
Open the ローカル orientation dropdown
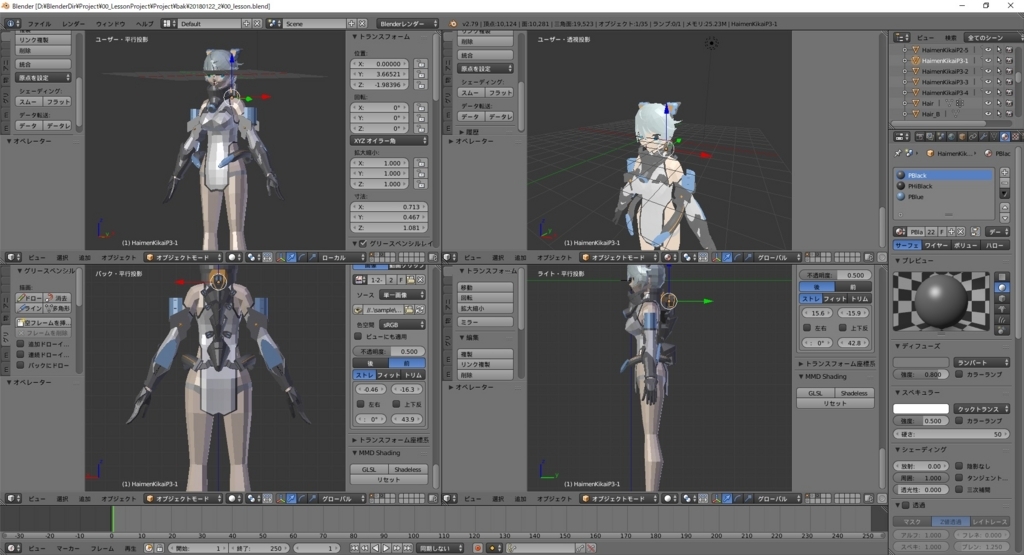342,258
